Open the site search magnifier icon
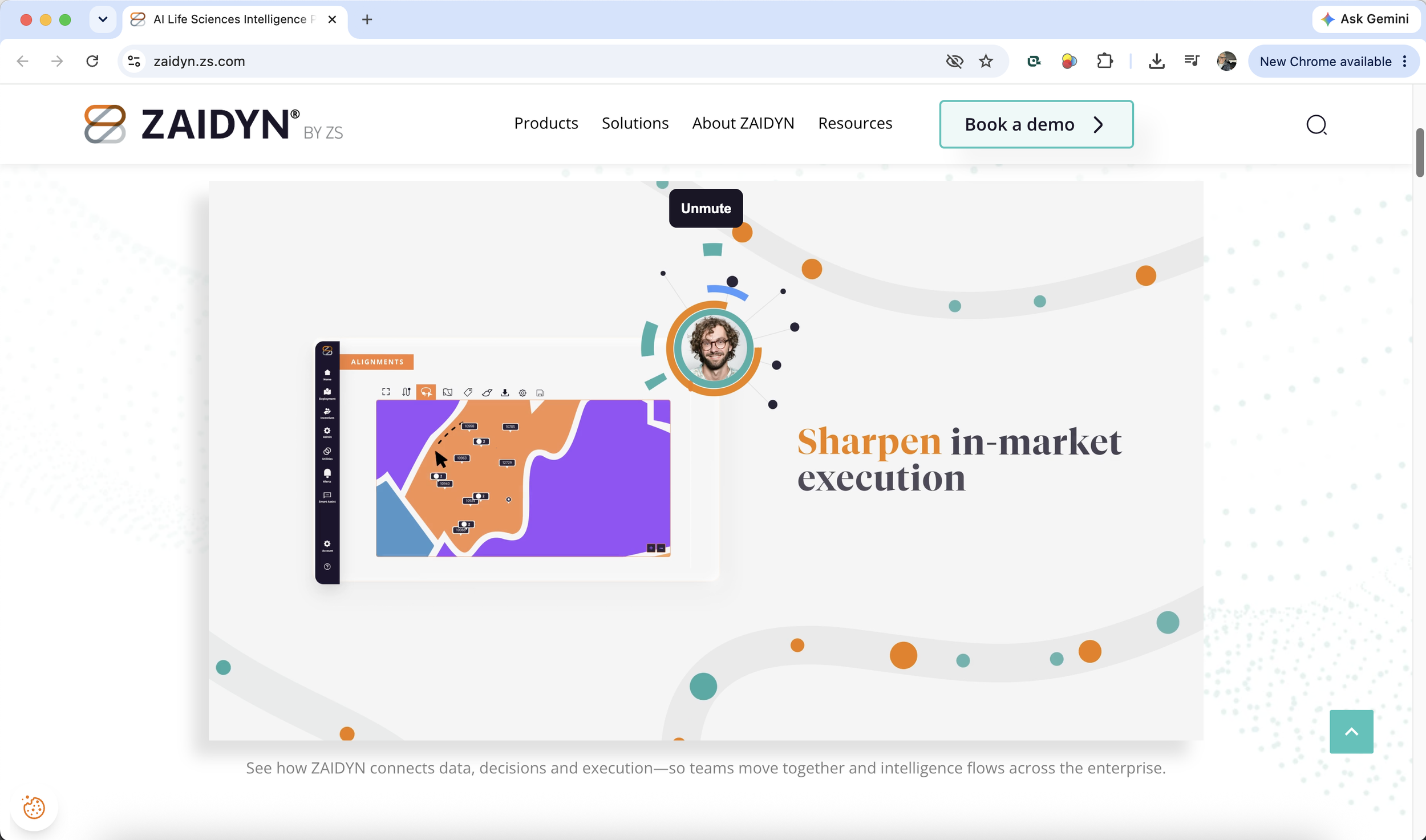 [x=1316, y=124]
